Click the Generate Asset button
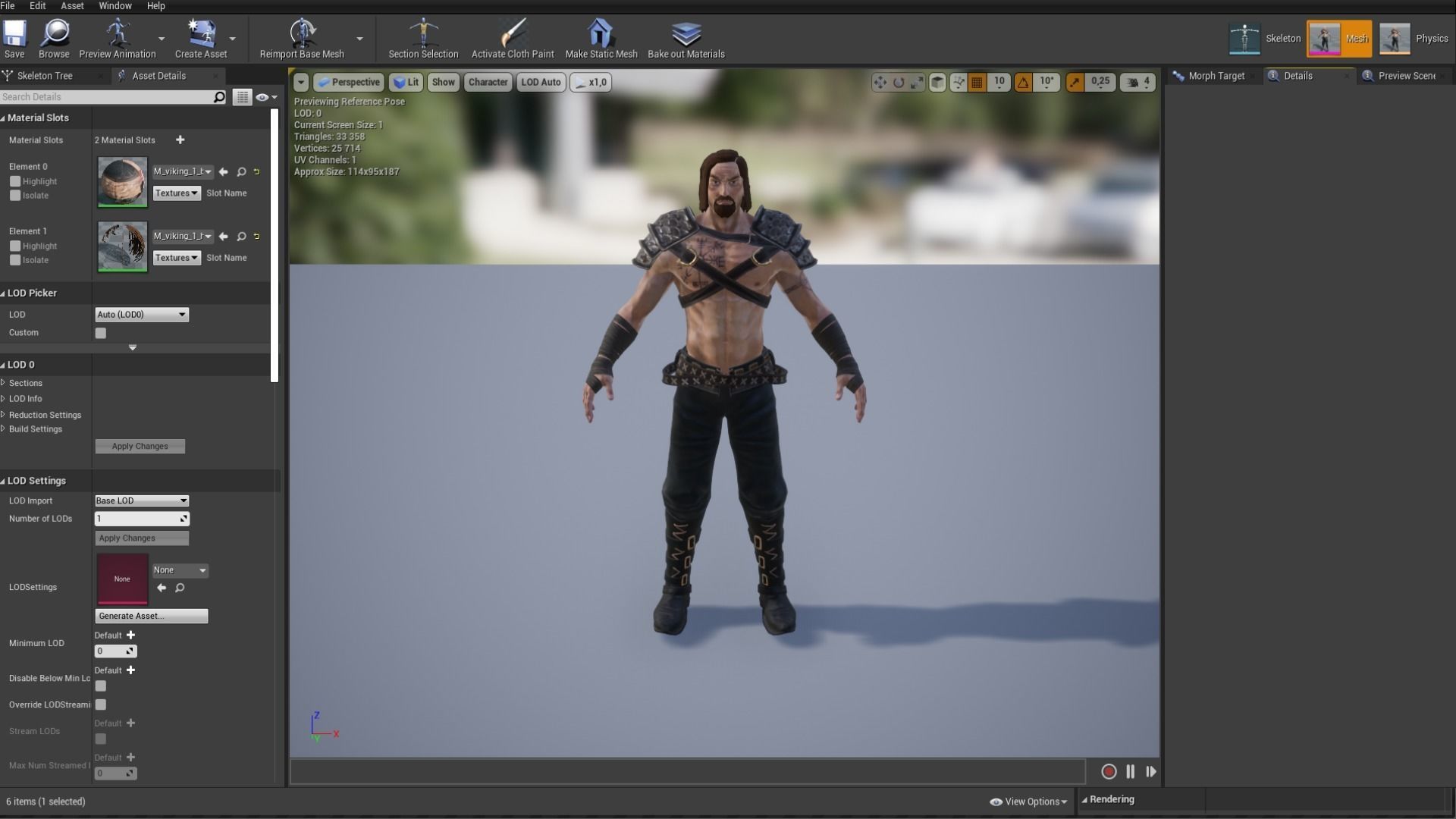The height and width of the screenshot is (819, 1456). [151, 616]
